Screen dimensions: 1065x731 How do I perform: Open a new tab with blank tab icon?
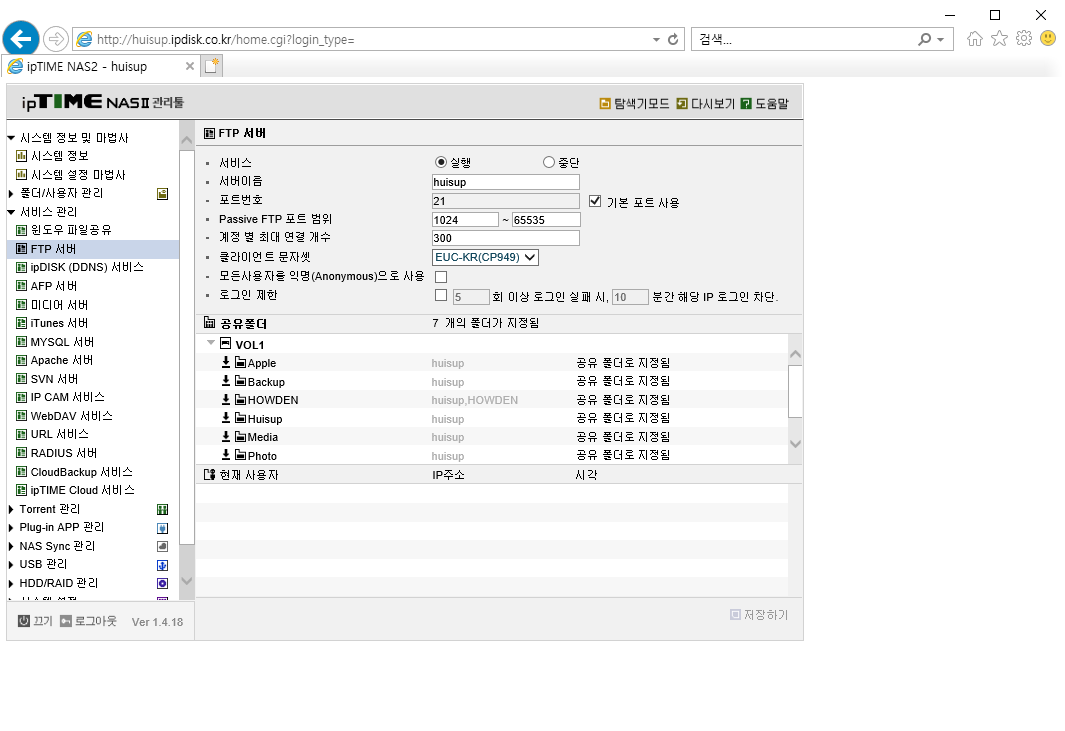coord(212,66)
